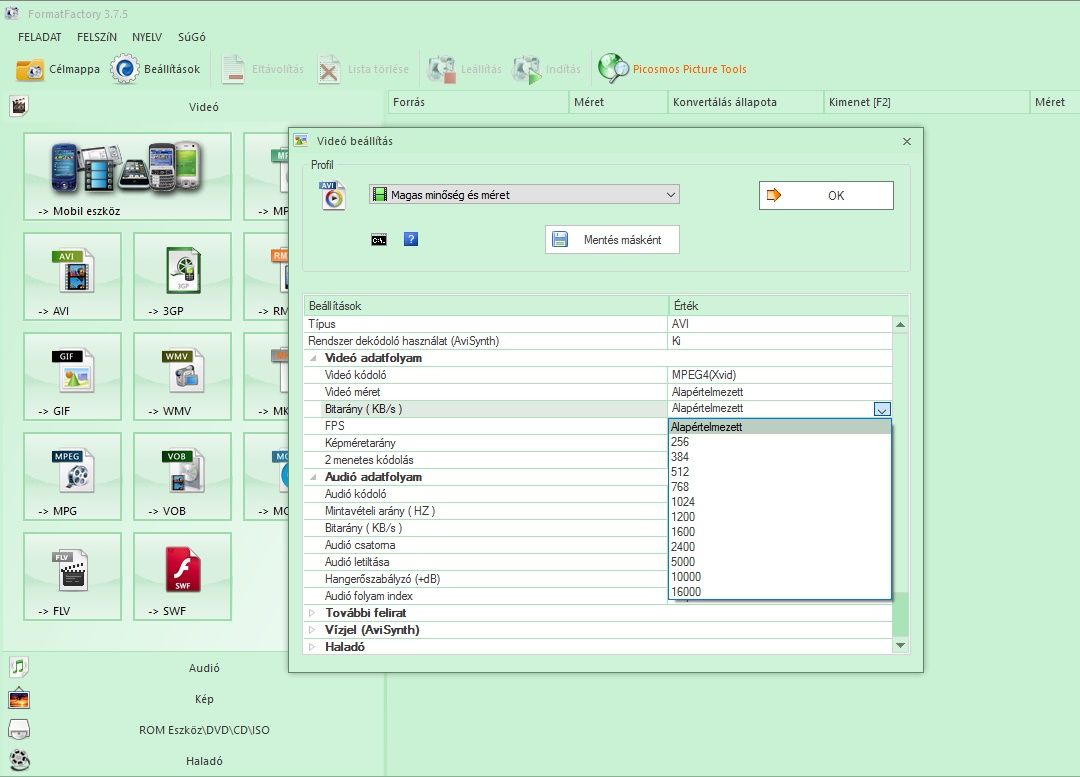Expand the További felirat group

[313, 612]
